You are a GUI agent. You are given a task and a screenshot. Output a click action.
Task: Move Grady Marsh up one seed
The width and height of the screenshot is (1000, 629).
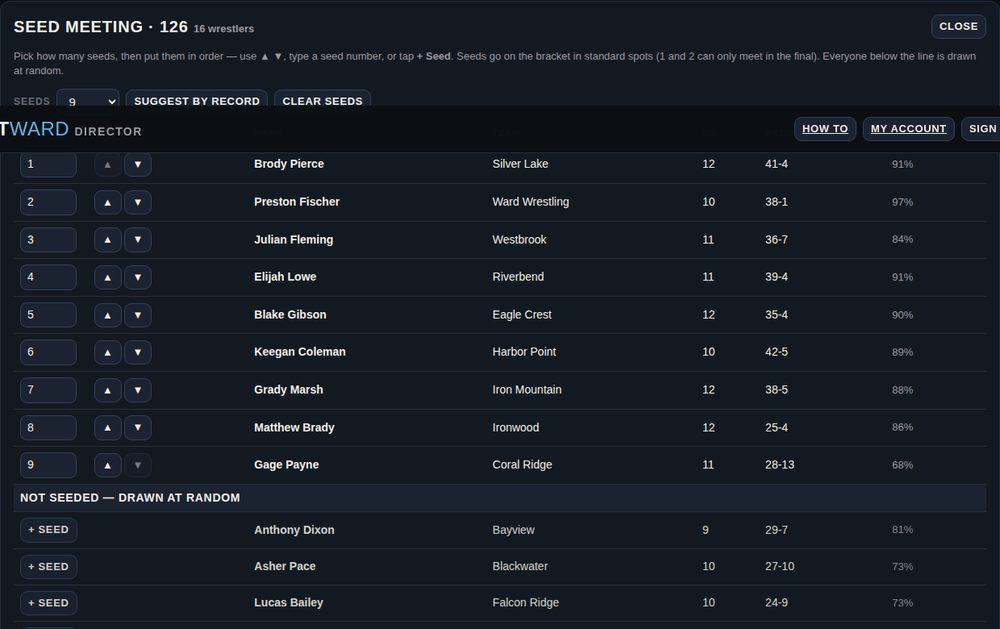click(108, 390)
